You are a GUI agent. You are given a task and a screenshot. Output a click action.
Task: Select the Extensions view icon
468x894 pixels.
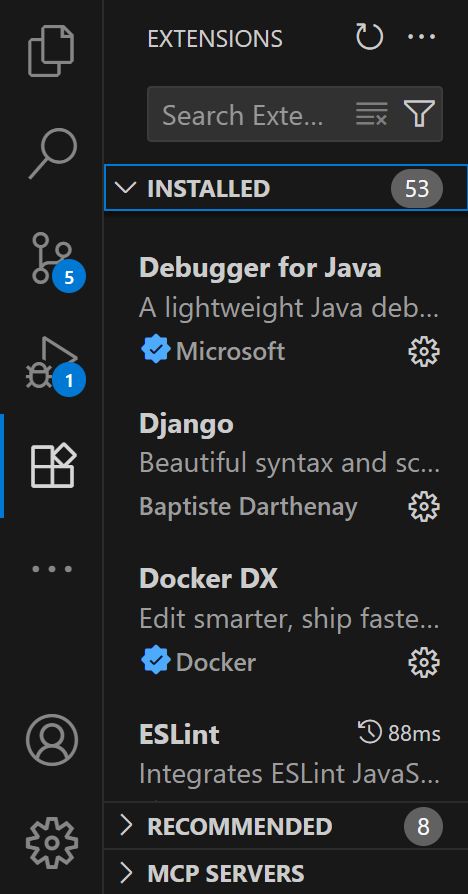point(52,466)
